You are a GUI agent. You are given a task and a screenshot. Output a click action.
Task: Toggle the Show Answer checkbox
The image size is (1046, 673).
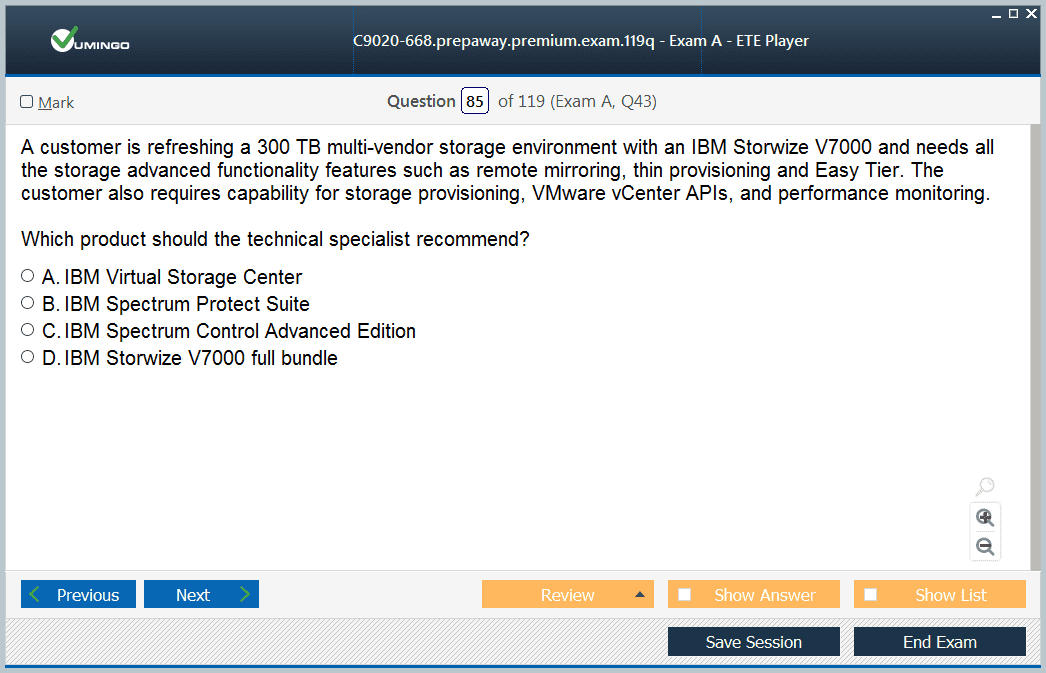(x=685, y=595)
